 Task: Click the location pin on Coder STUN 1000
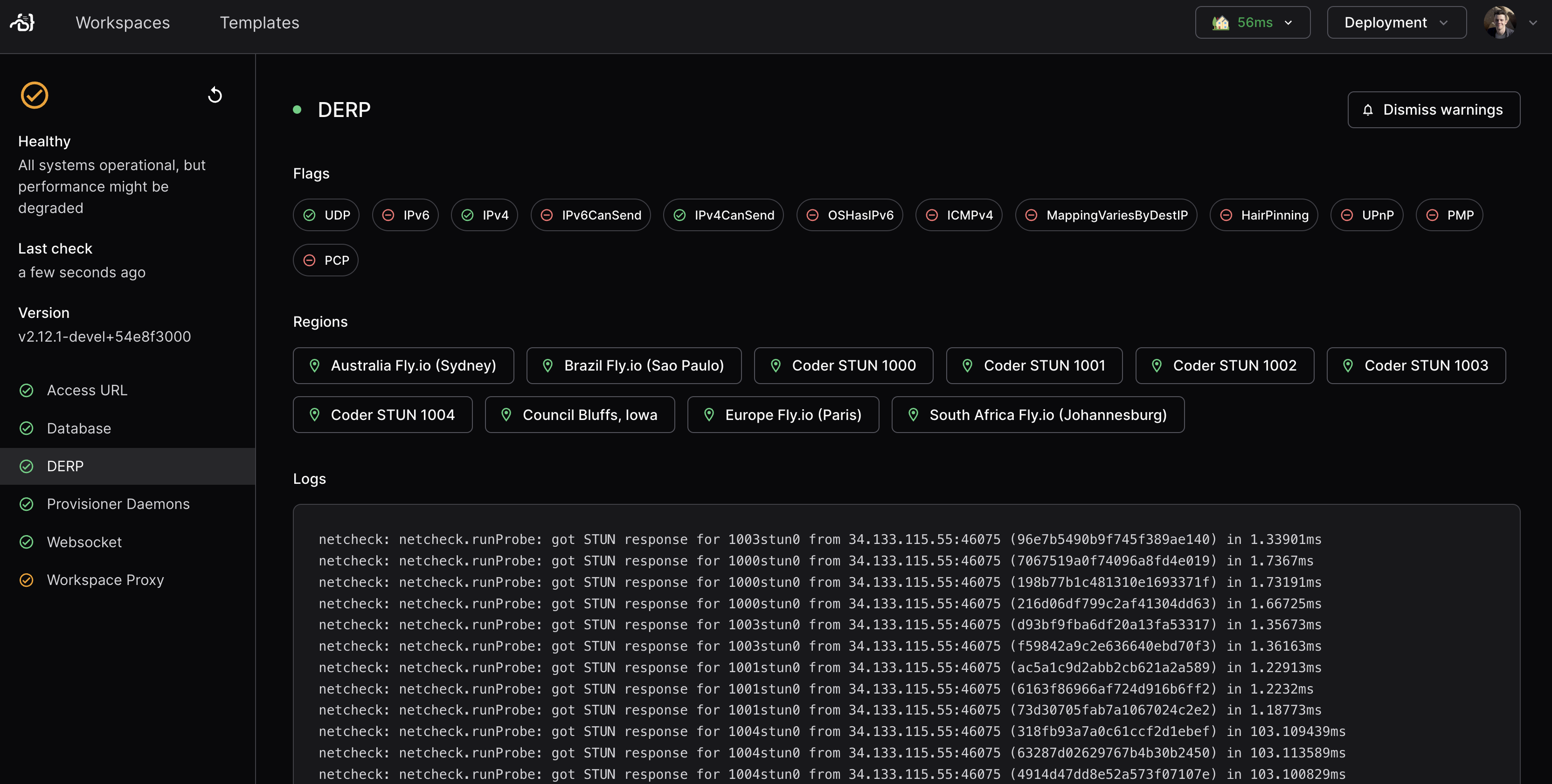pos(776,365)
